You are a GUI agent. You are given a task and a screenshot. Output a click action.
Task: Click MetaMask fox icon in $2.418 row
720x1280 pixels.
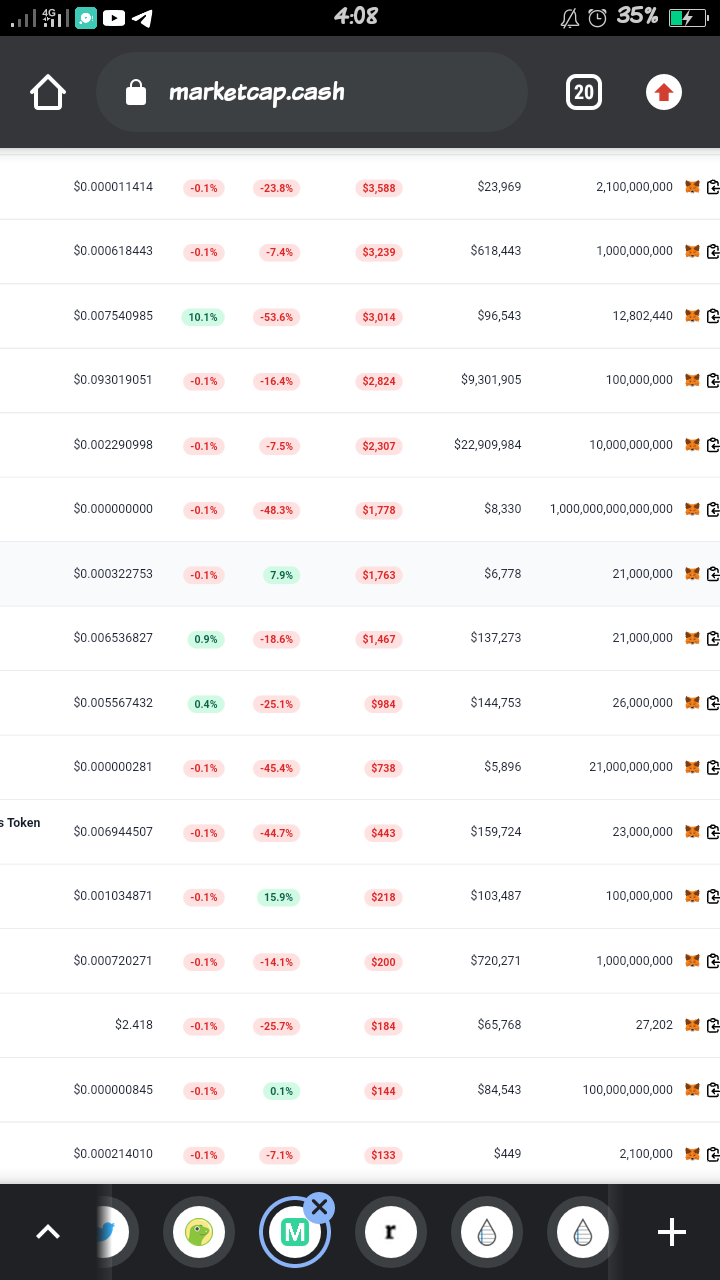tap(692, 1025)
